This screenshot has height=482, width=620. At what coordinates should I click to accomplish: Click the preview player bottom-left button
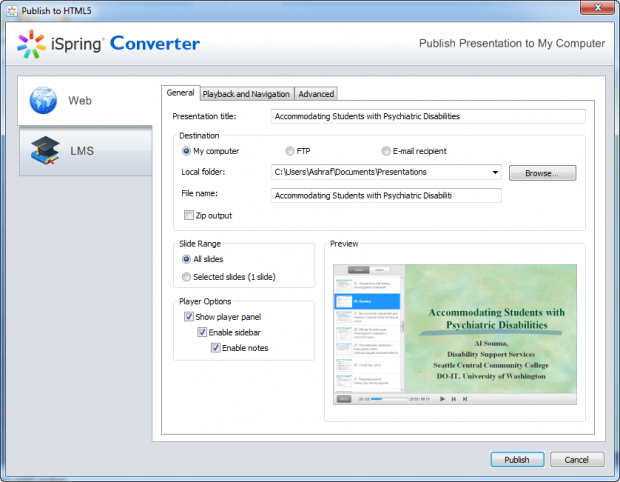coord(344,399)
